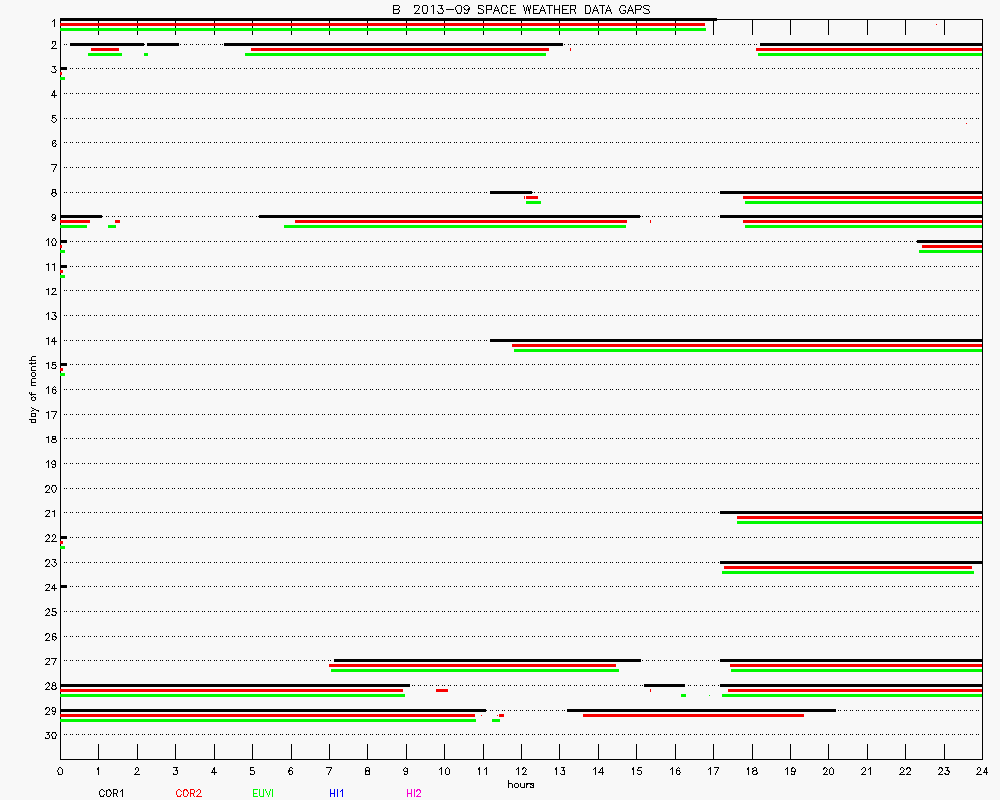Select the black COR1 gap bar on day 14
The height and width of the screenshot is (800, 1000).
pyautogui.click(x=735, y=340)
